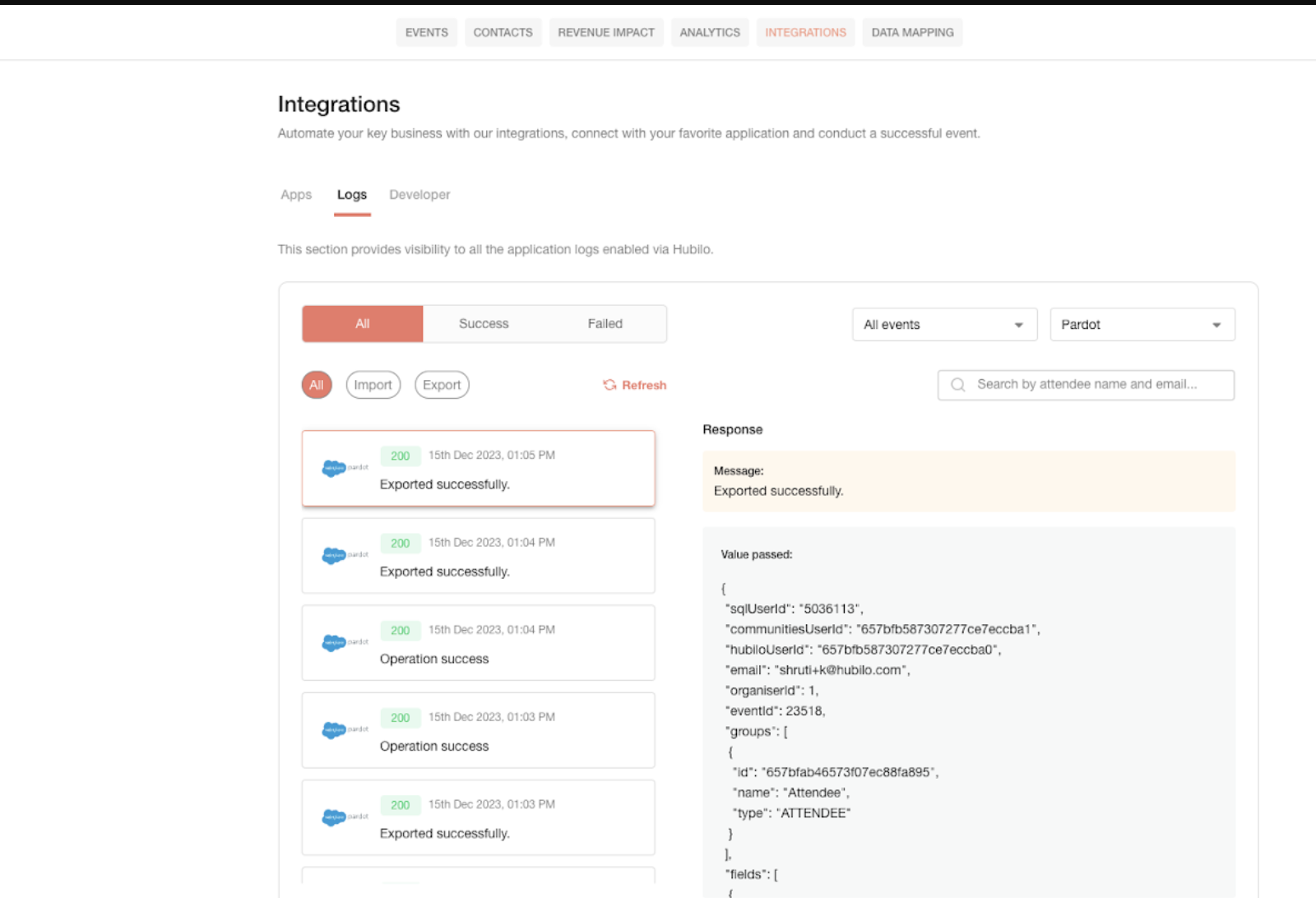Screen dimensions: 1316x898
Task: Filter logs by Export type
Action: (442, 385)
